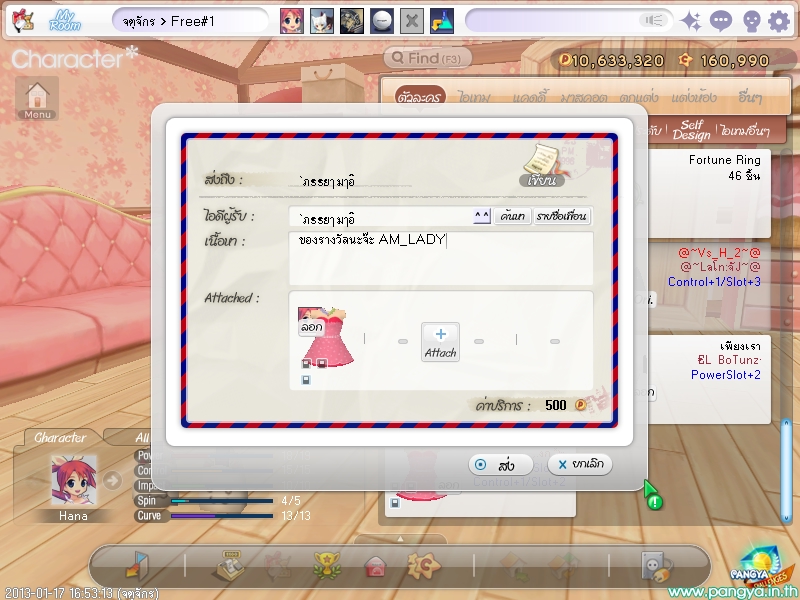Click the sparkle stars icon

click(691, 21)
